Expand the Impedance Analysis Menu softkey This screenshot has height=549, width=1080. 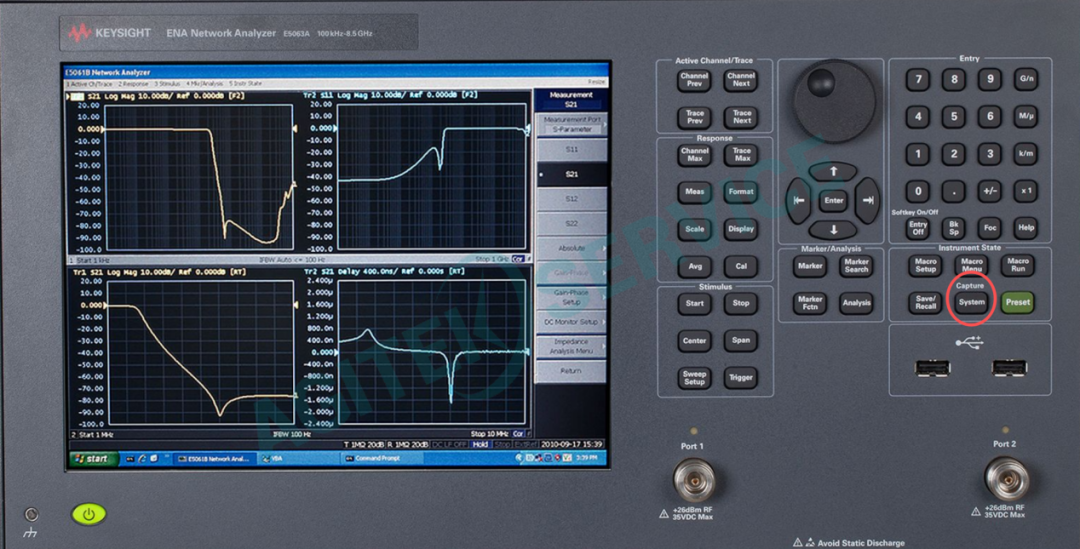click(572, 346)
